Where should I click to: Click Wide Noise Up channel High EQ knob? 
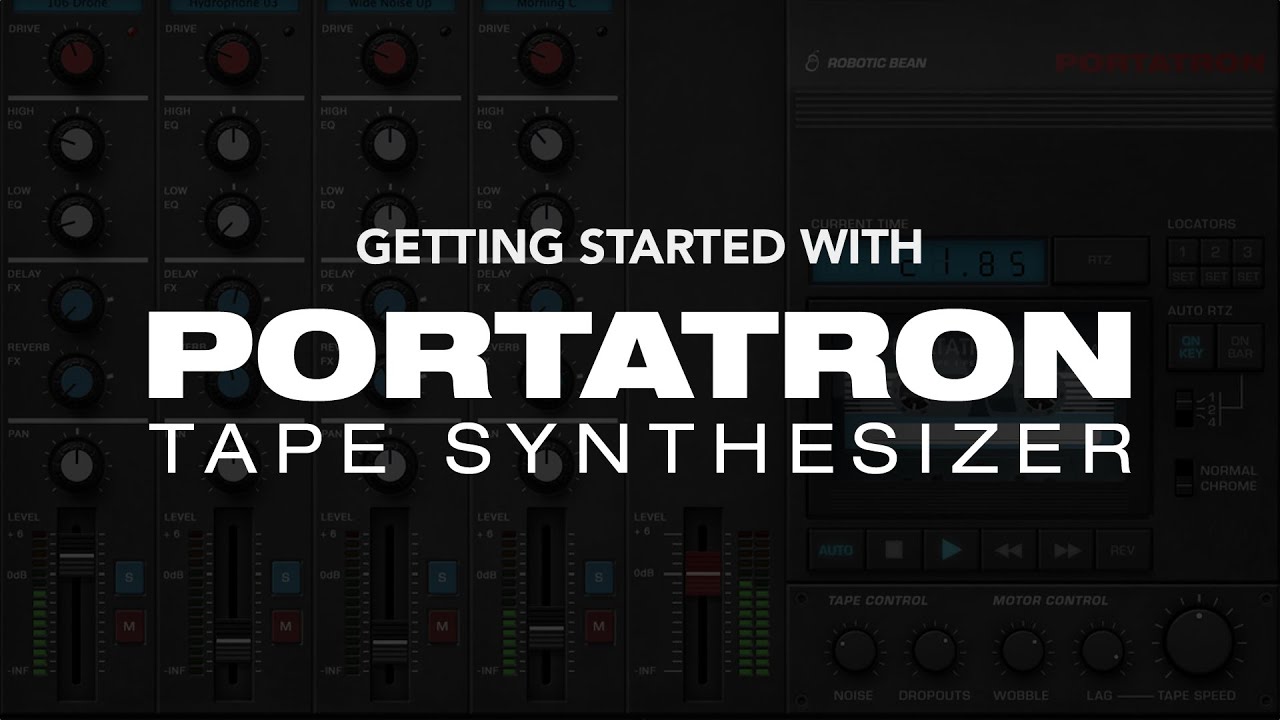point(390,144)
